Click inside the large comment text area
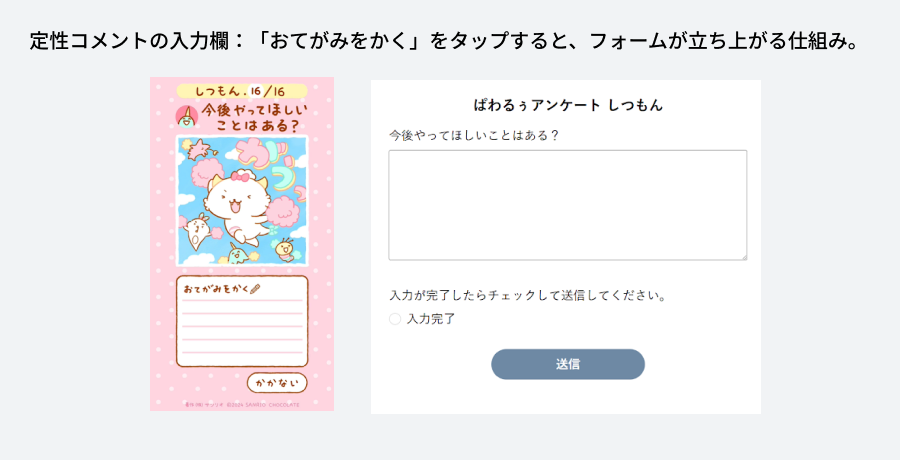 point(567,205)
